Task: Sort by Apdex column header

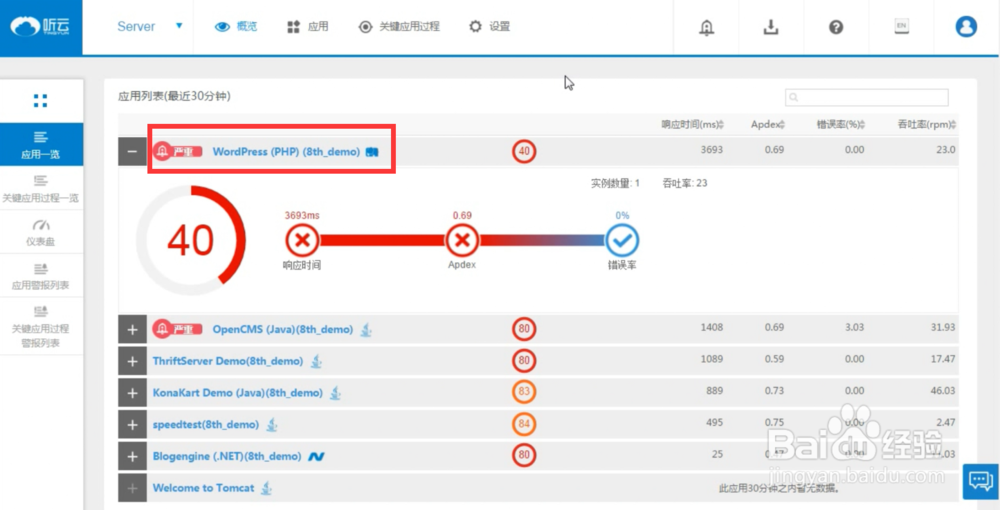Action: [768, 125]
